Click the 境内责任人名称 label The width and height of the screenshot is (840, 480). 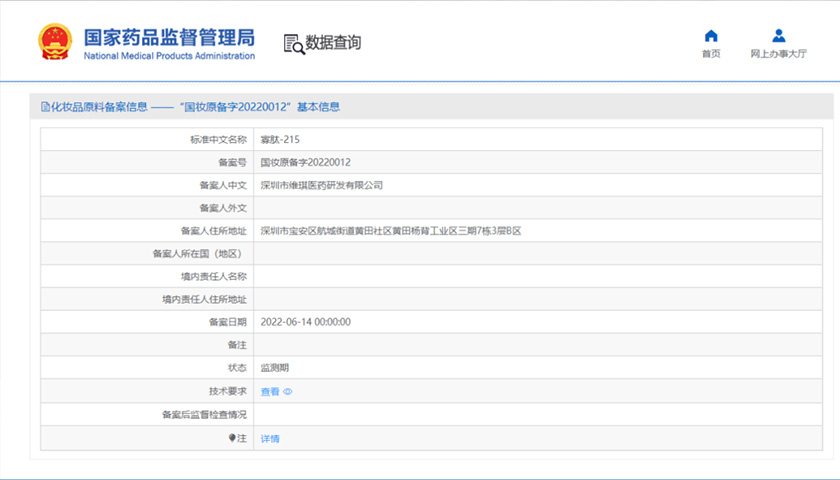(213, 276)
